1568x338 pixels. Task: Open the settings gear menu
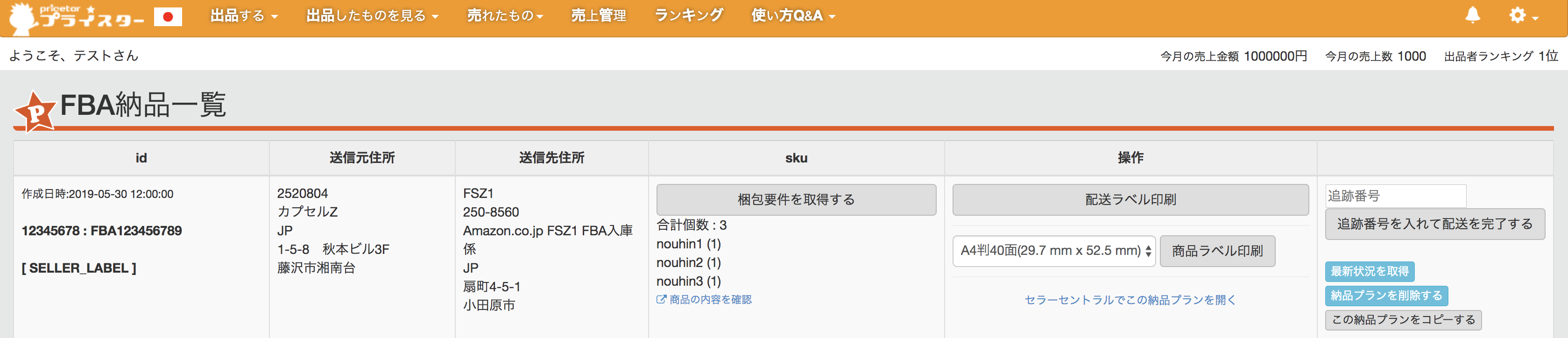click(x=1524, y=16)
